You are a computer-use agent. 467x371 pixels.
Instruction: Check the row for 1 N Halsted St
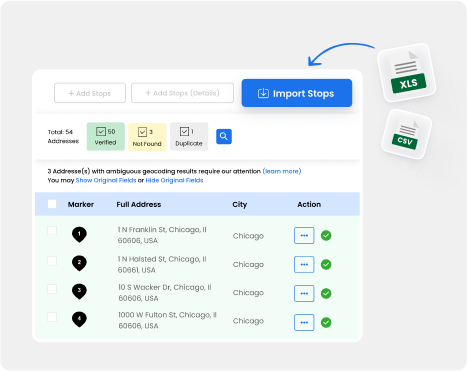coord(52,260)
